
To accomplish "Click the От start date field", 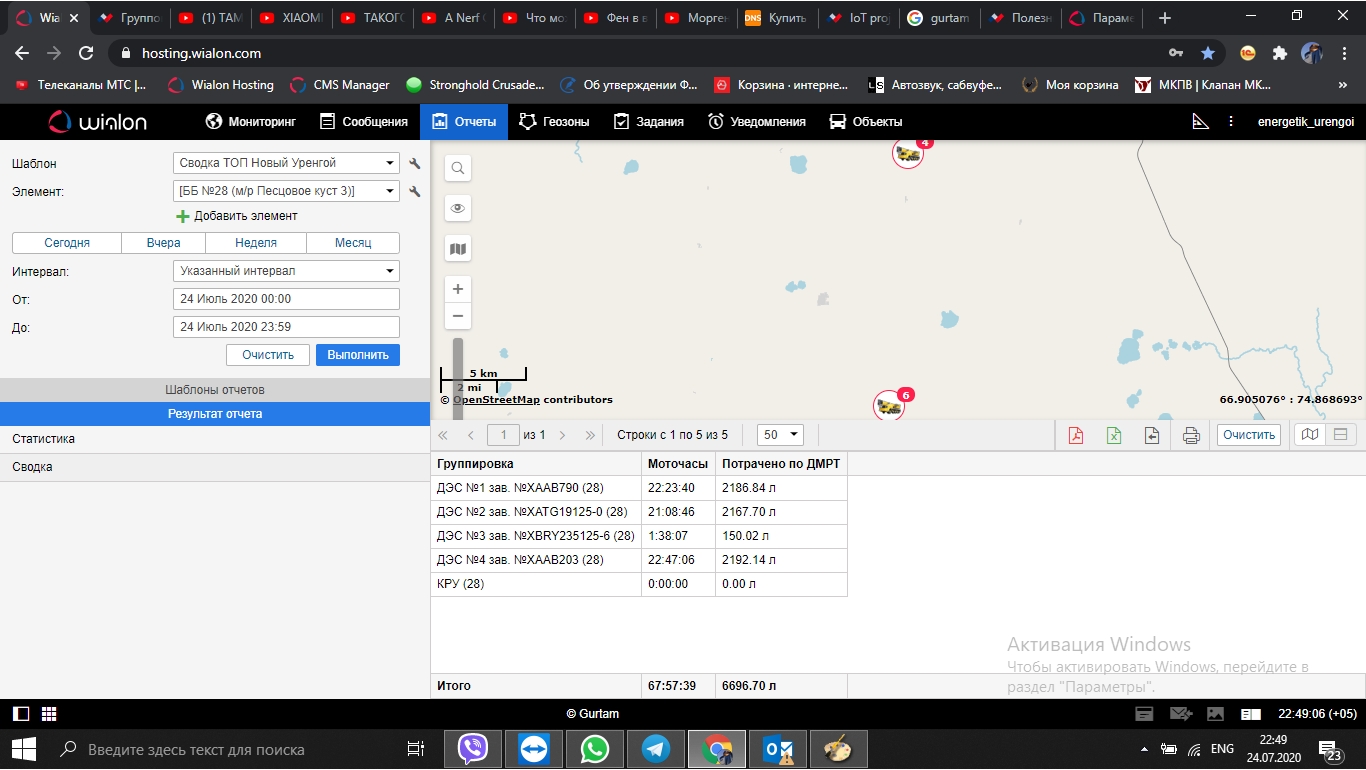I will tap(286, 299).
